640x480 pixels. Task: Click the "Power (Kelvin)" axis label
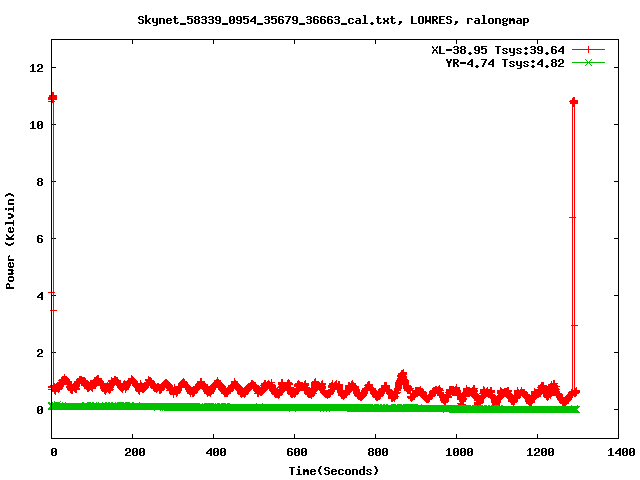coord(10,241)
